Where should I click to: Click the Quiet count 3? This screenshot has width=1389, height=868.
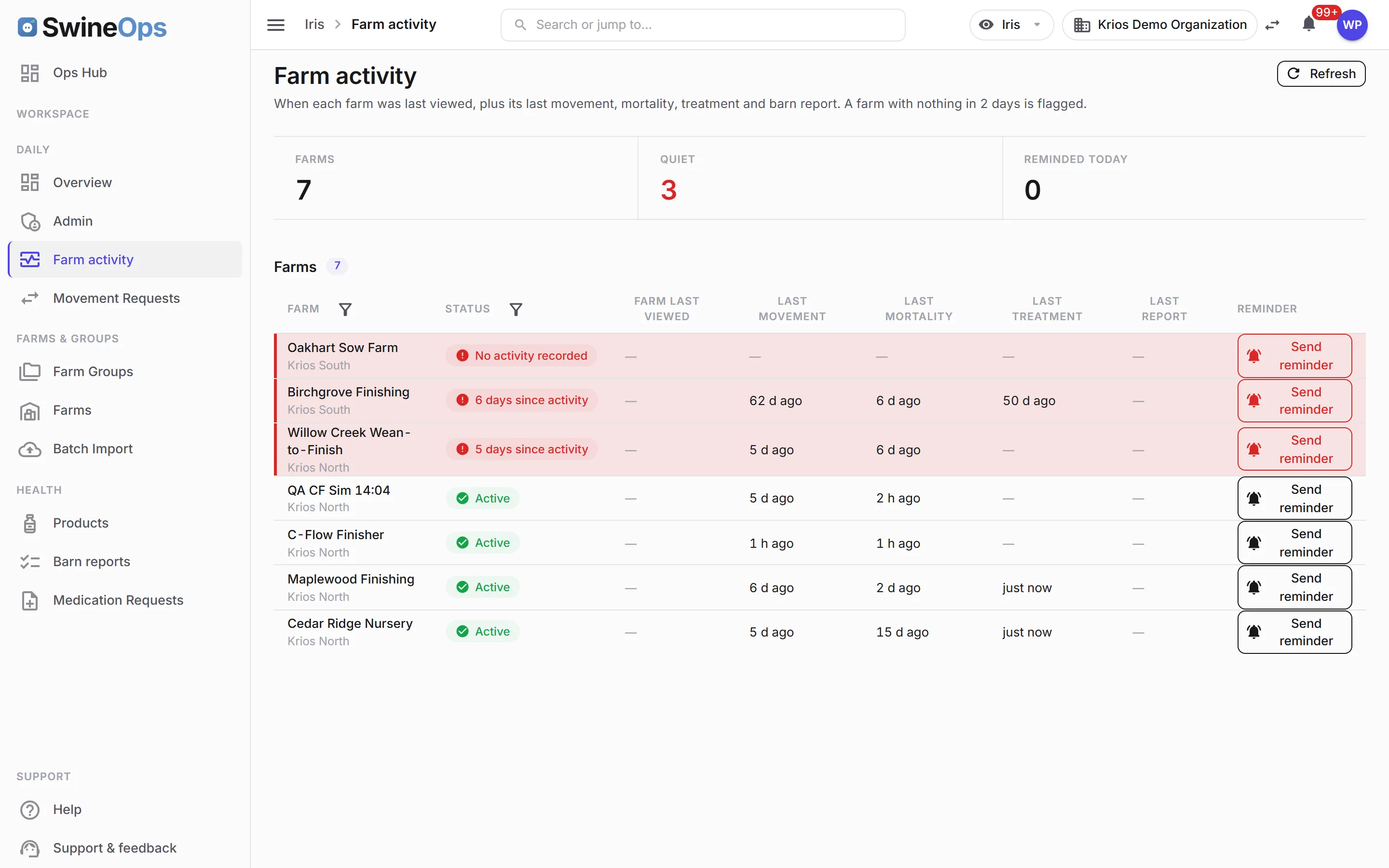668,190
